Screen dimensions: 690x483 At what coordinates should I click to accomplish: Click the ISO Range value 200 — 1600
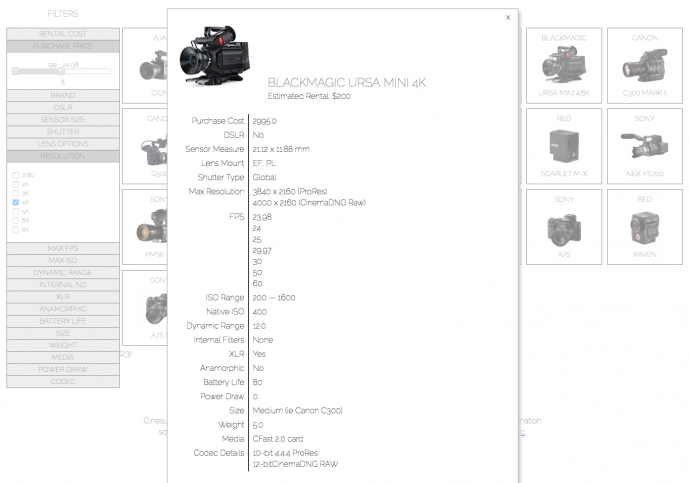274,298
